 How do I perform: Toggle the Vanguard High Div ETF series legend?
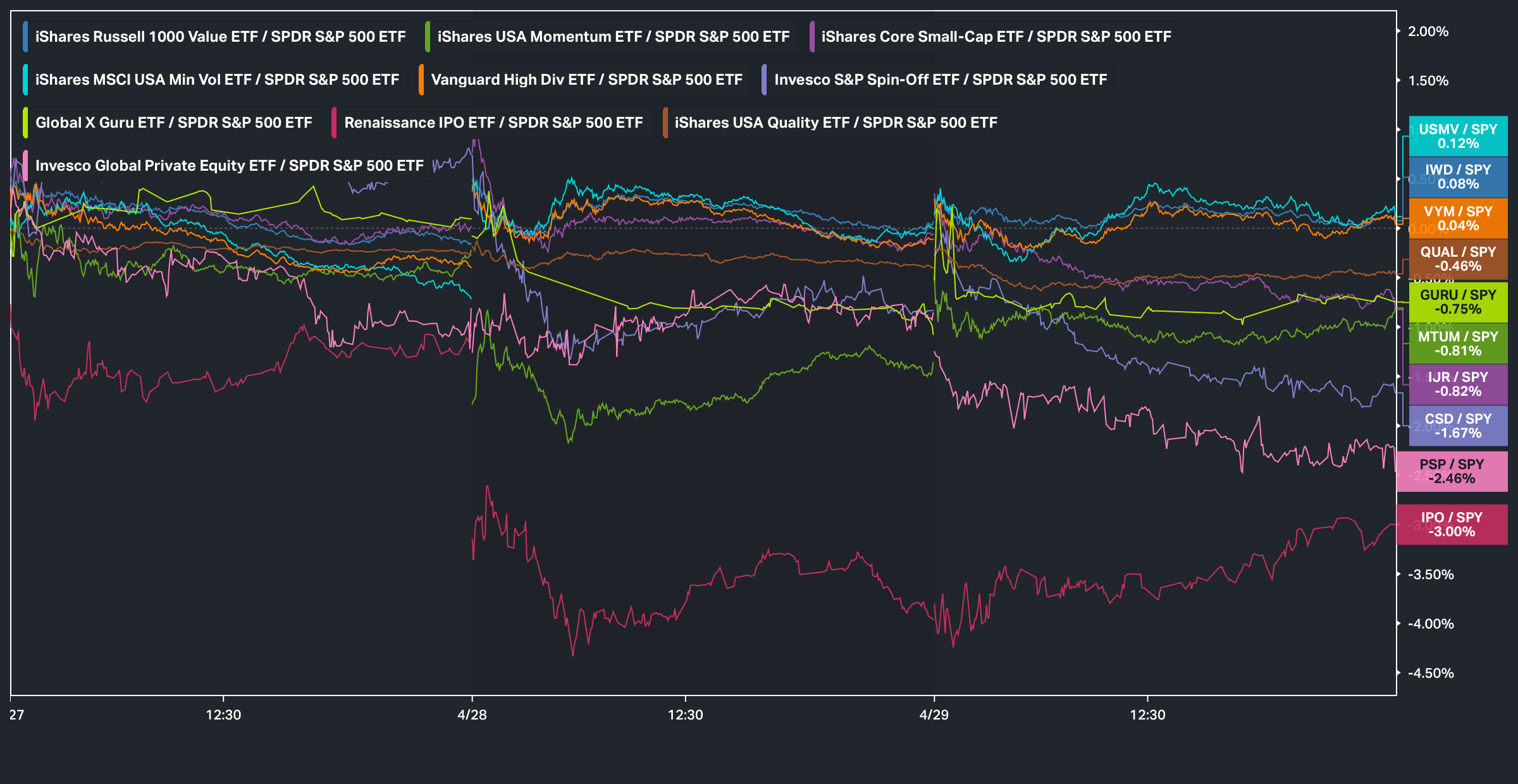tap(586, 80)
